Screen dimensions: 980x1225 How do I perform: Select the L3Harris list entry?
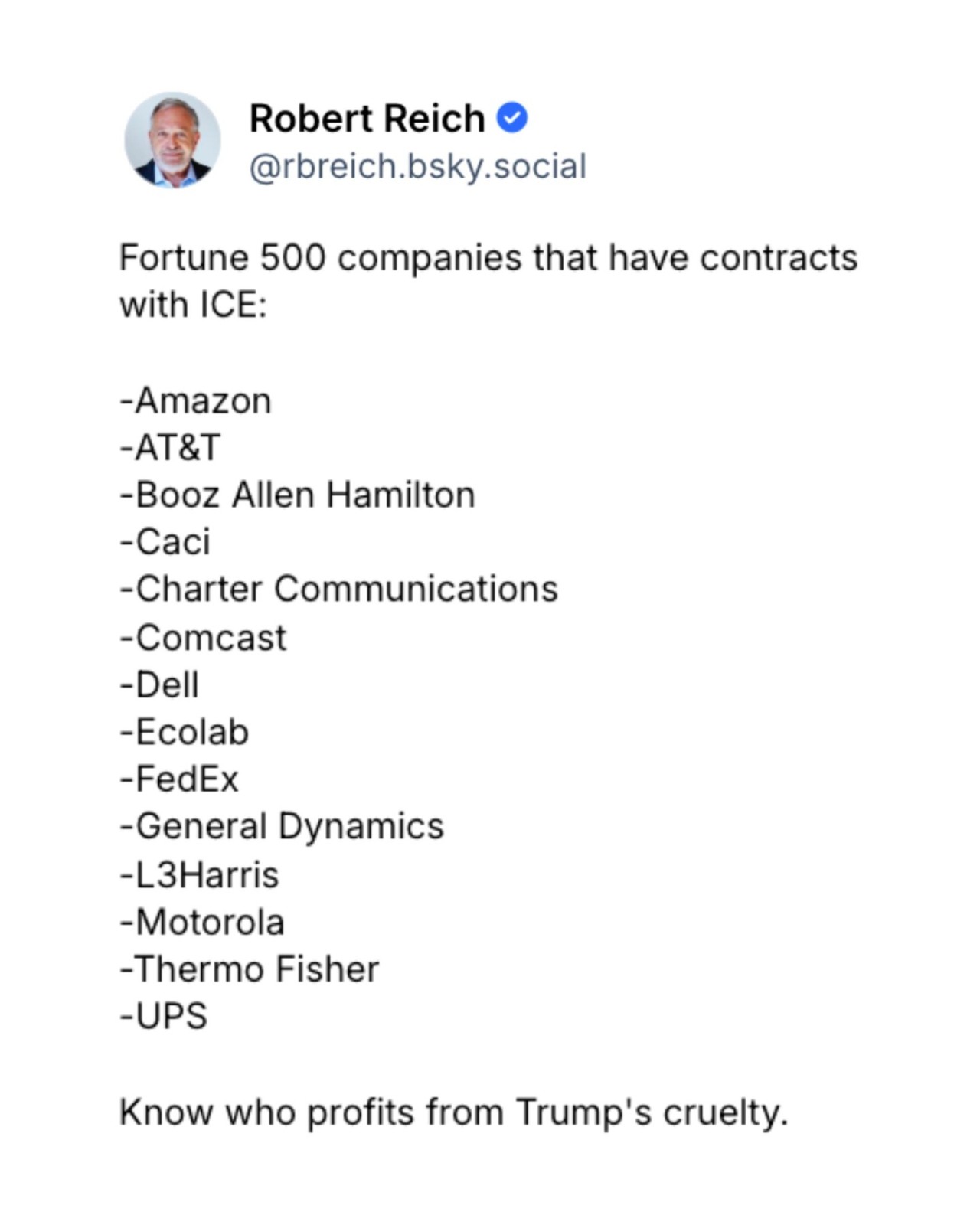click(200, 874)
